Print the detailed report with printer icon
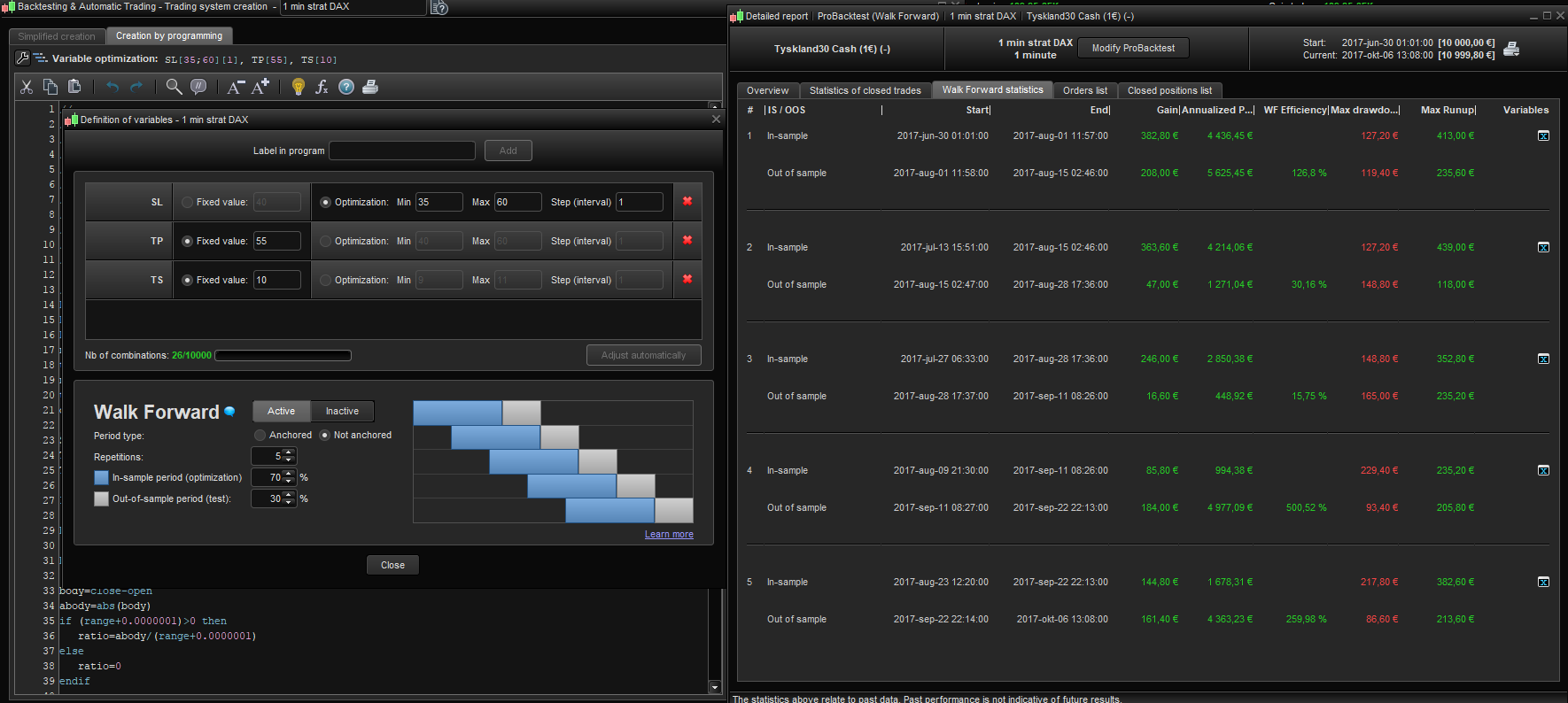The image size is (1568, 703). 1511,49
